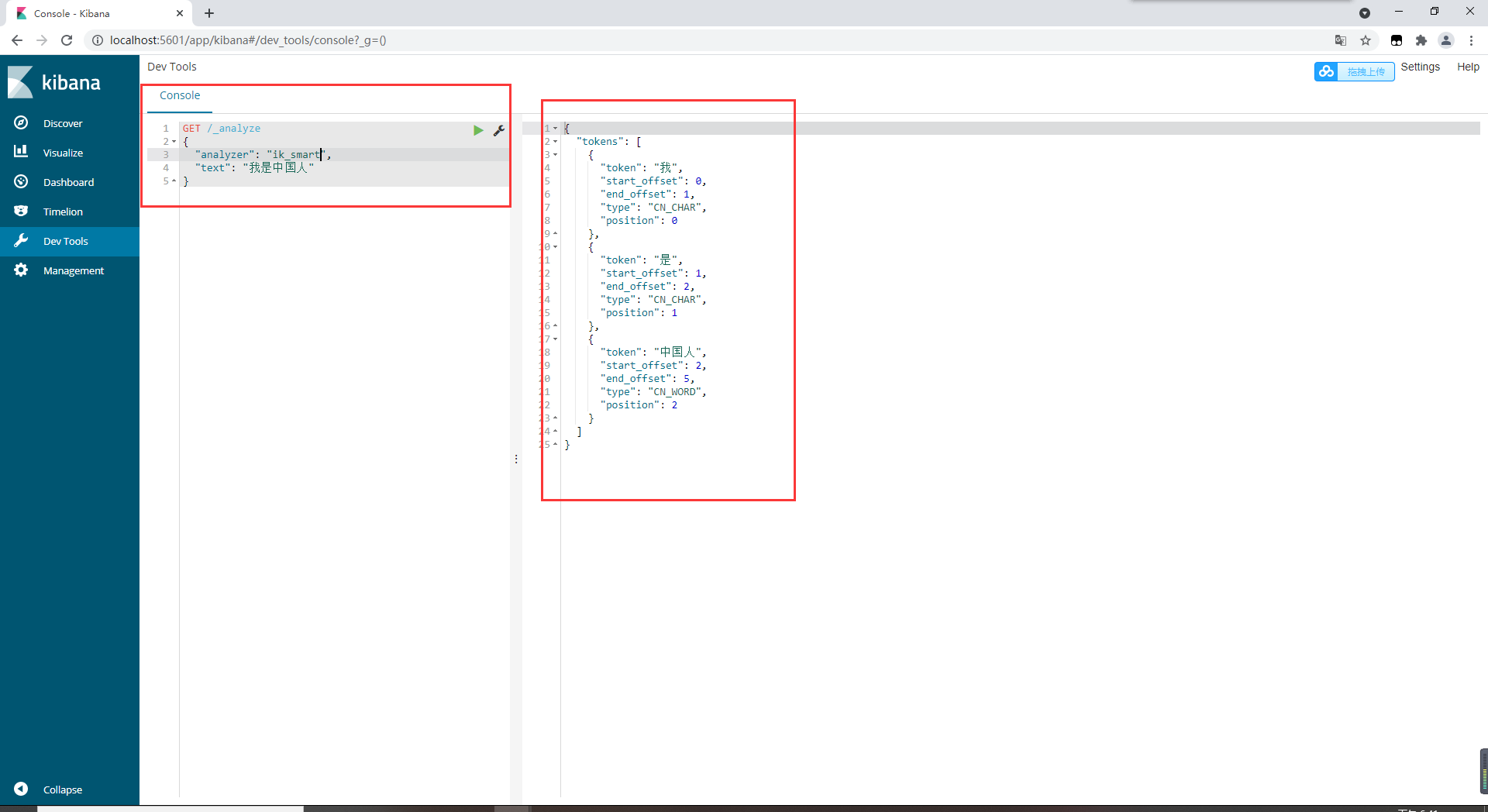Screen dimensions: 1488x812
Task: Open the wrench options for the request
Action: [499, 130]
